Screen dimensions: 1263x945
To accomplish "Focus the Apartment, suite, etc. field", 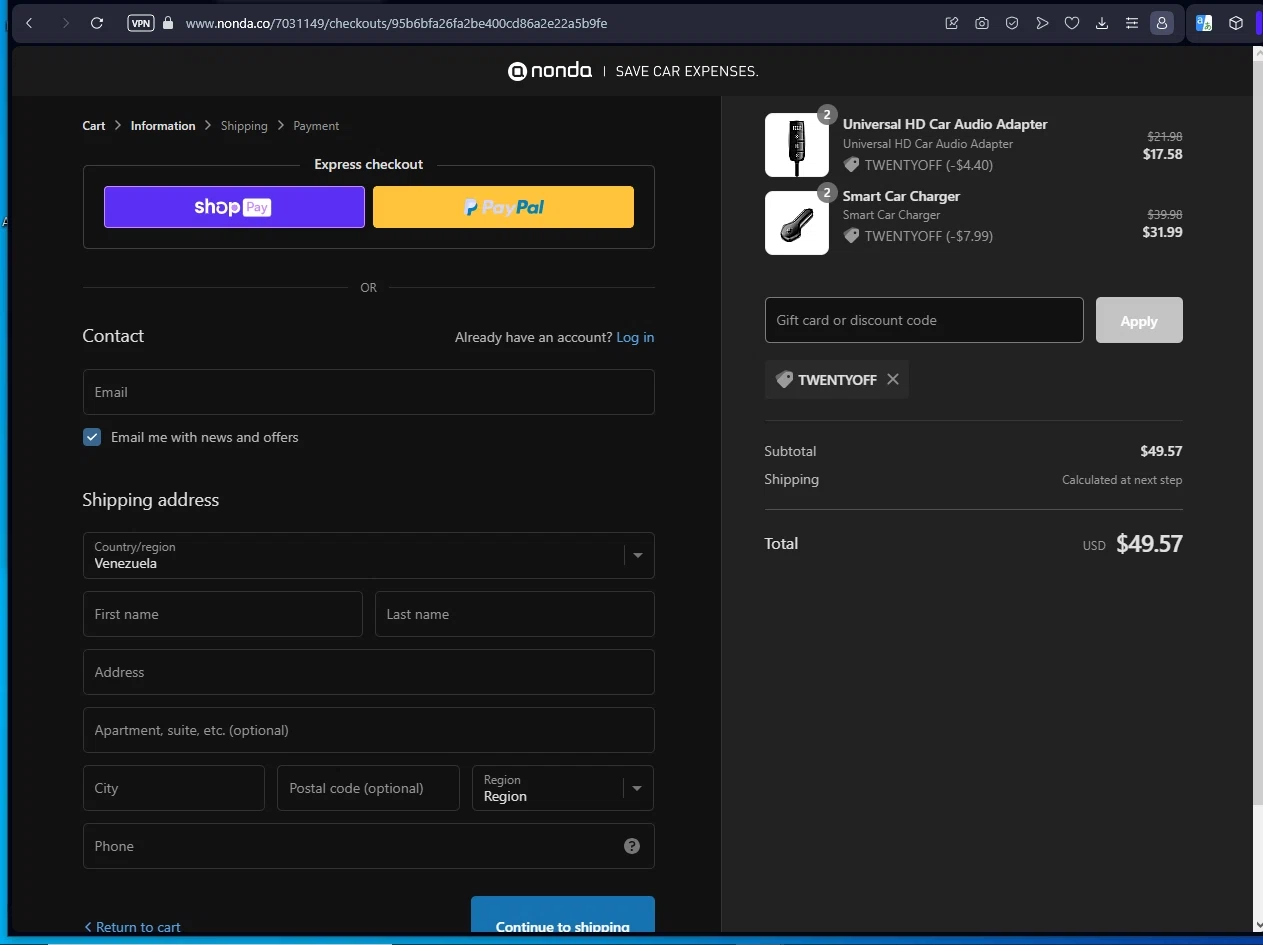I will point(368,730).
